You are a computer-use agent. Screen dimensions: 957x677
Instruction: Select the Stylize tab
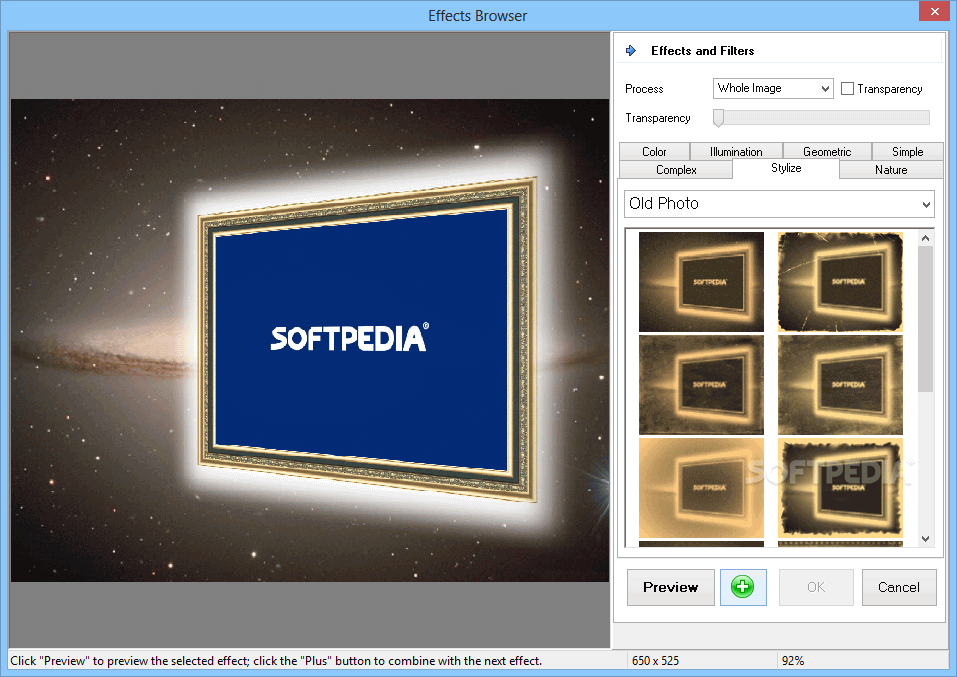(786, 168)
